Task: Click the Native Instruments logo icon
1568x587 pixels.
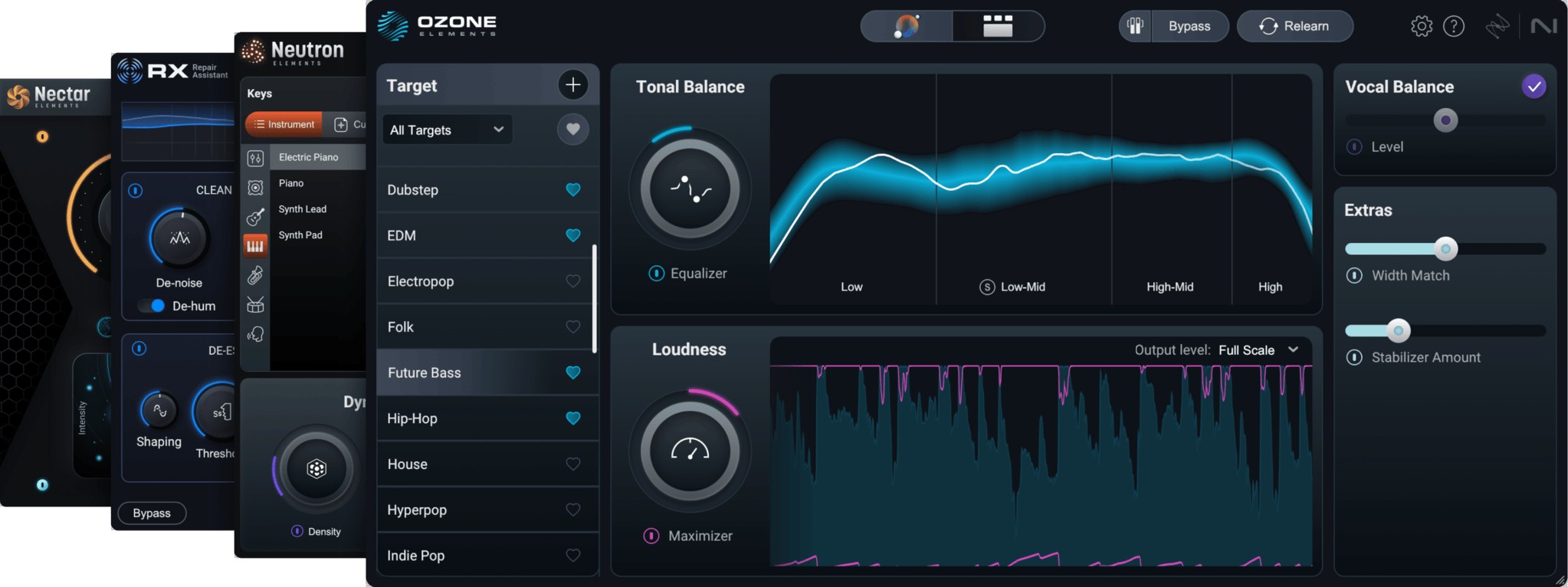Action: pos(1543,26)
